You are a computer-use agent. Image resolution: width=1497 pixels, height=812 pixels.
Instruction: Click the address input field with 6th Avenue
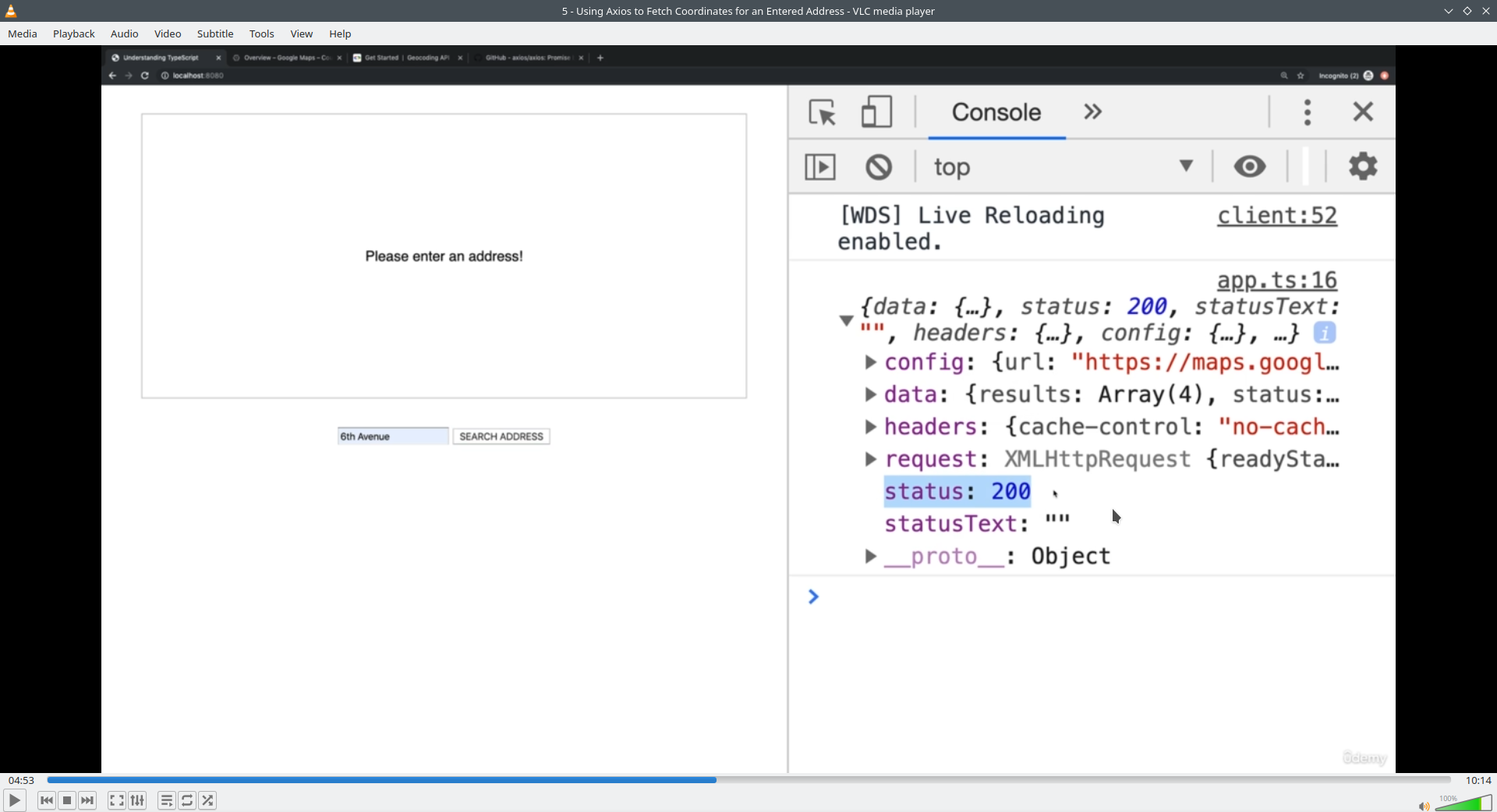(x=393, y=436)
